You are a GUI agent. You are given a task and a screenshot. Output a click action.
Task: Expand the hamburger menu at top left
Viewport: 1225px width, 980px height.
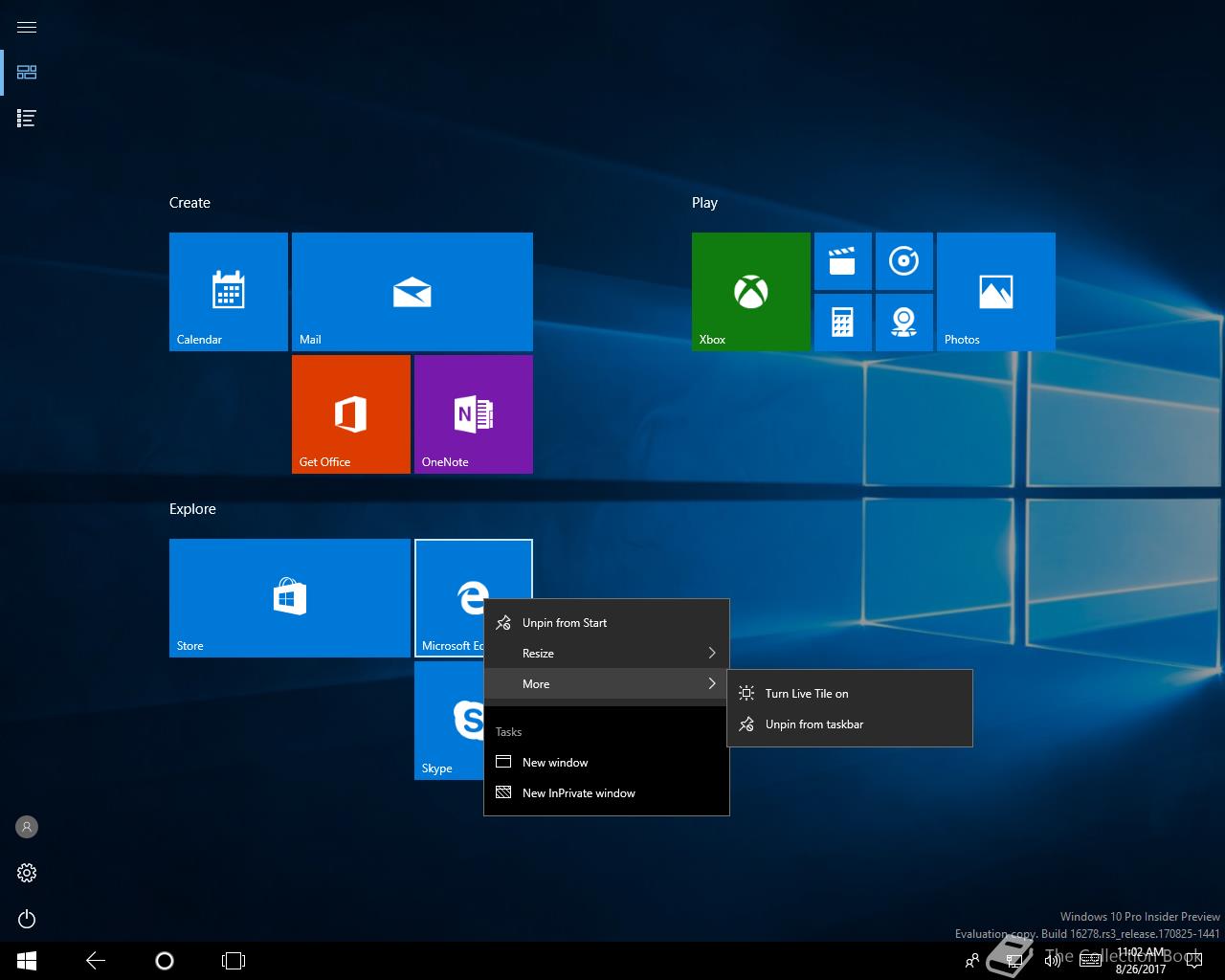tap(27, 27)
